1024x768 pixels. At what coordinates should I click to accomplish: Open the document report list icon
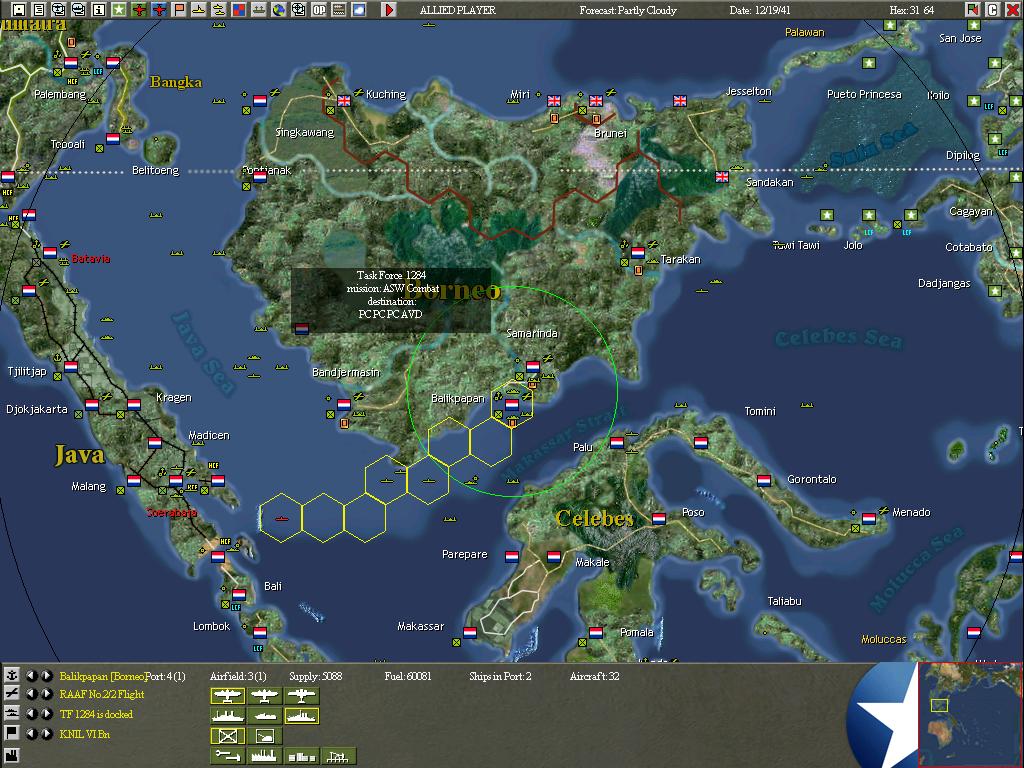39,10
